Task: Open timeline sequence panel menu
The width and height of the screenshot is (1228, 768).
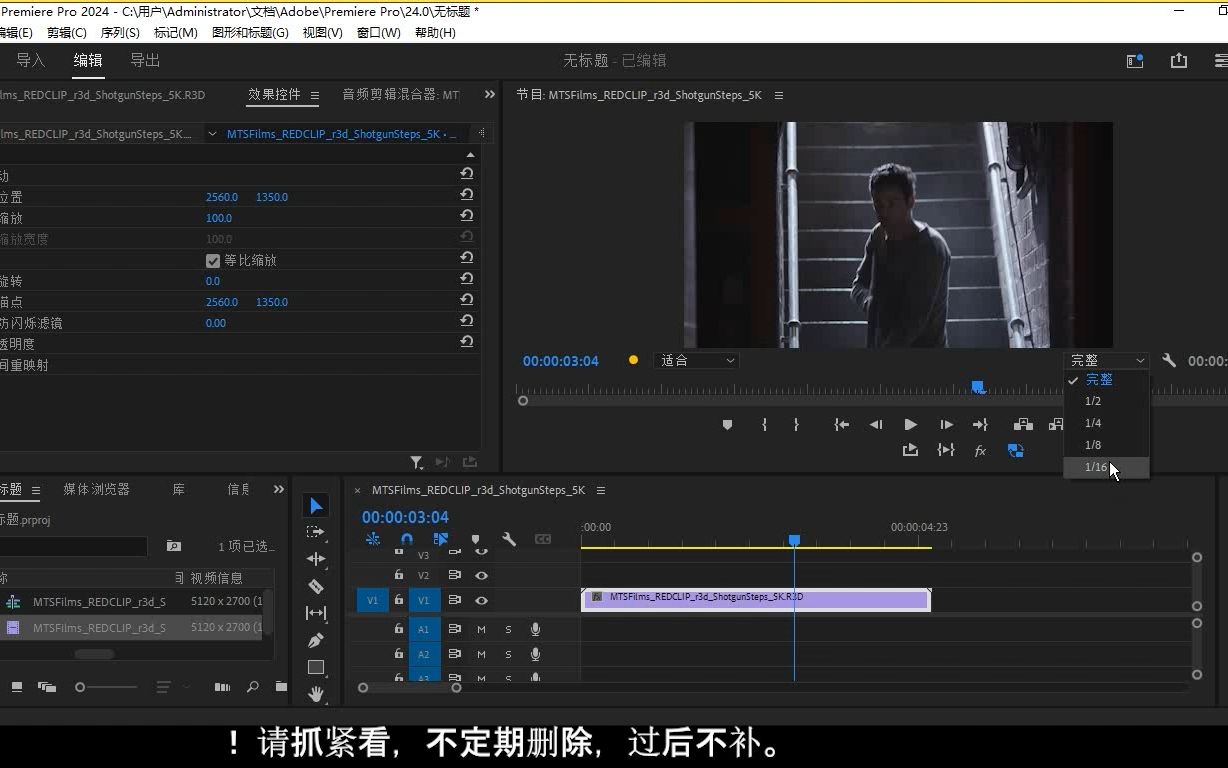Action: [x=601, y=490]
